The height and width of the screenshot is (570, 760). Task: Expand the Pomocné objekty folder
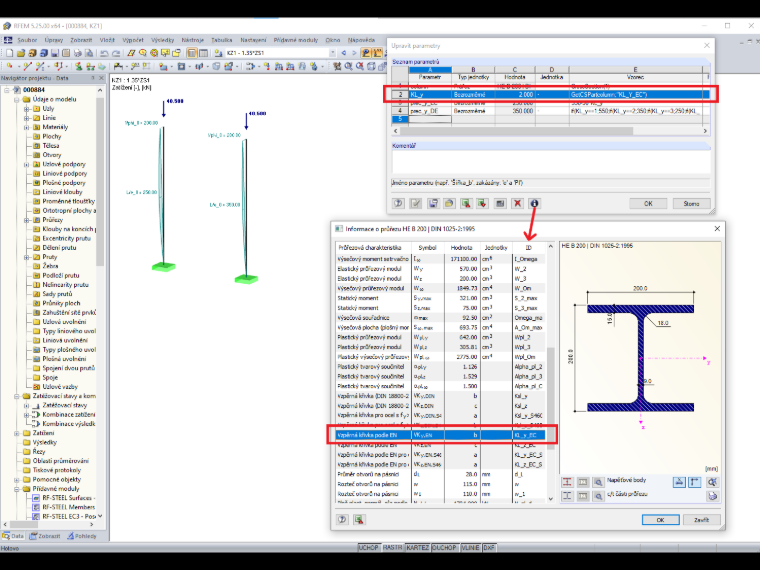click(x=17, y=479)
